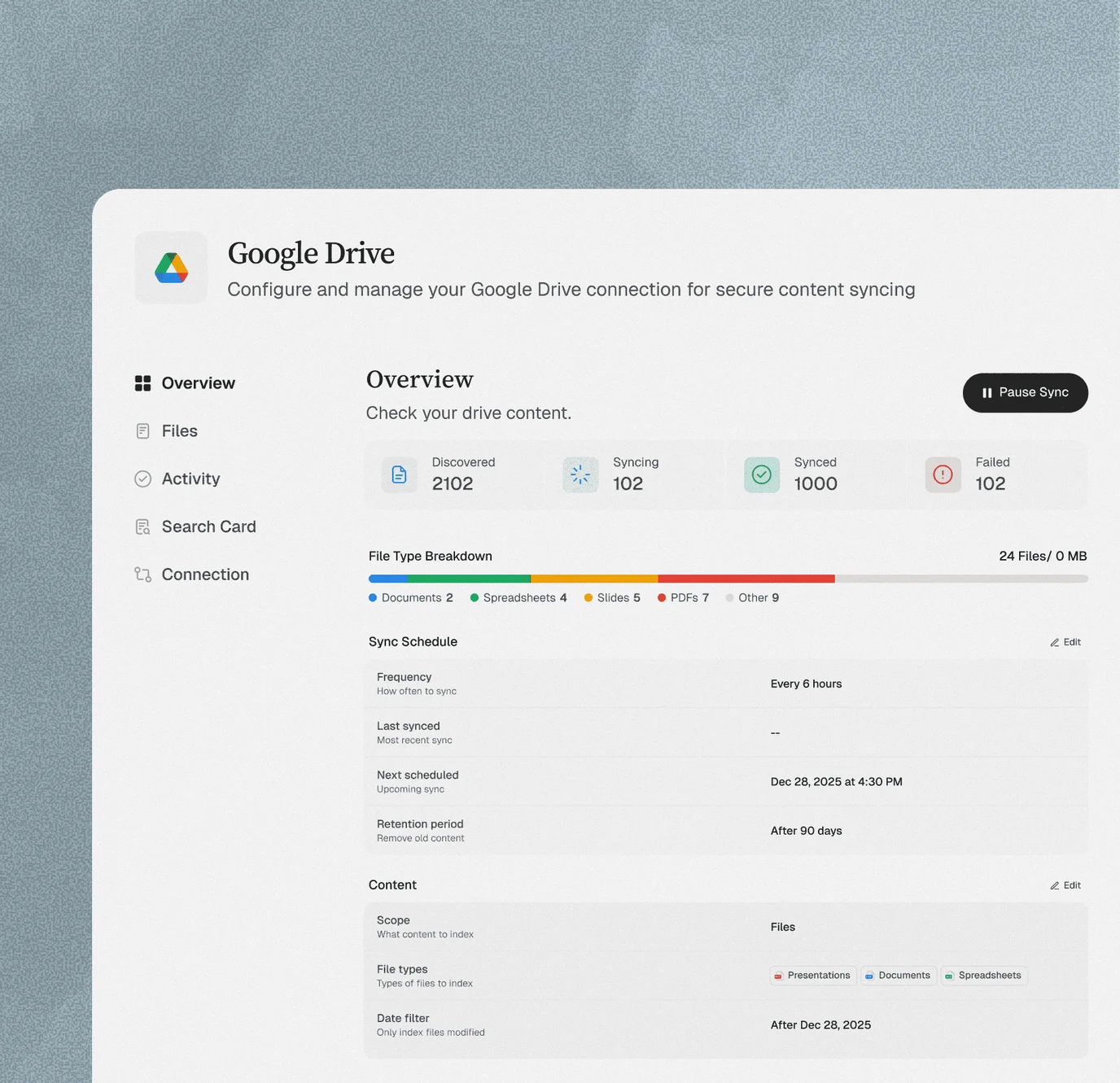Image resolution: width=1120 pixels, height=1083 pixels.
Task: Click the pause icon in Pause Sync
Action: 987,393
